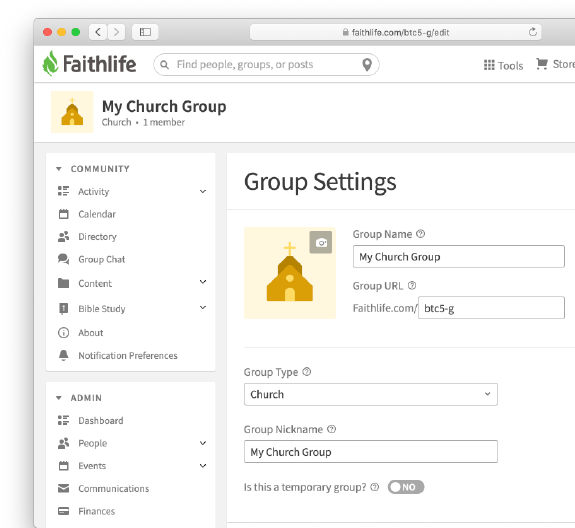Viewport: 575px width, 528px height.
Task: Click the Group Name help icon
Action: 421,234
